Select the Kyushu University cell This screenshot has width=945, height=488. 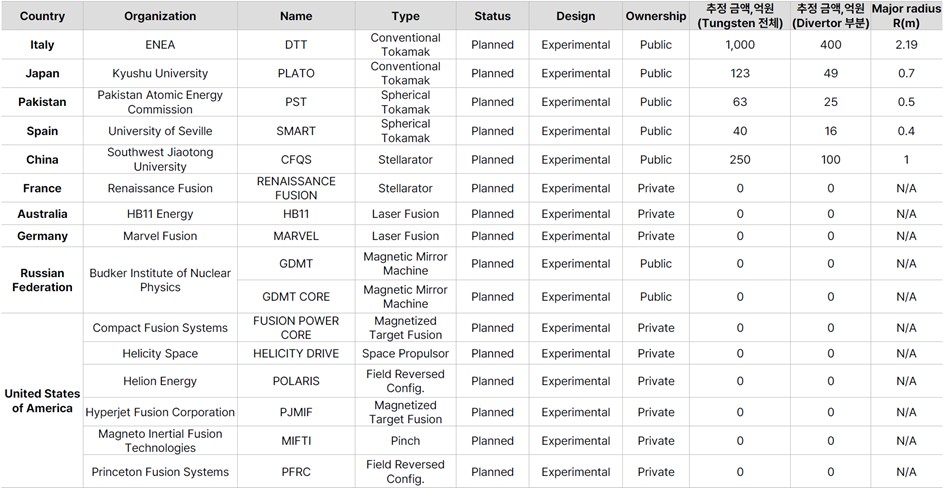160,74
